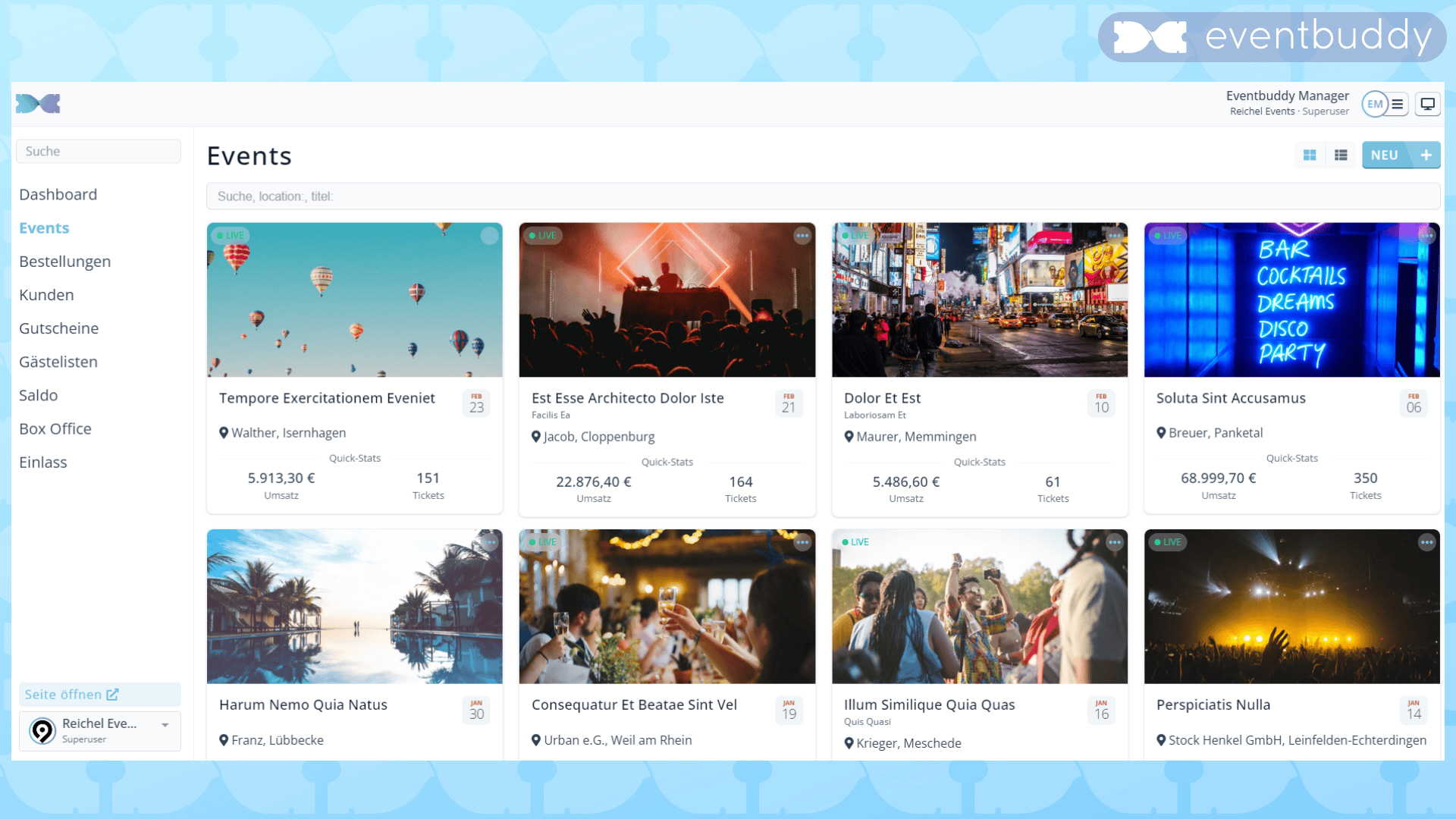The width and height of the screenshot is (1456, 819).
Task: Open the Dolor Et Est event title
Action: [882, 398]
